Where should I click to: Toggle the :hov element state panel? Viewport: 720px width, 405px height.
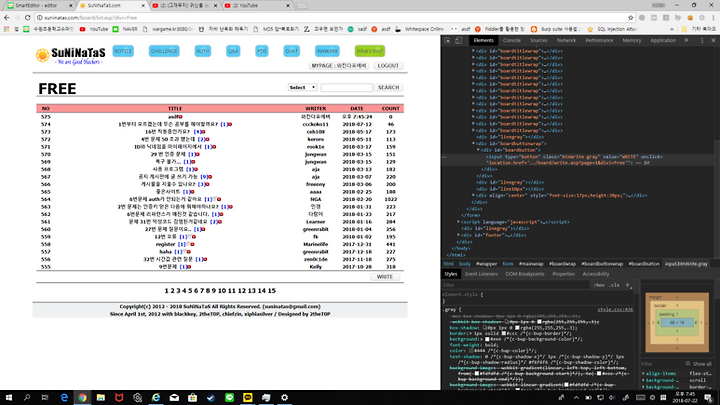click(599, 285)
